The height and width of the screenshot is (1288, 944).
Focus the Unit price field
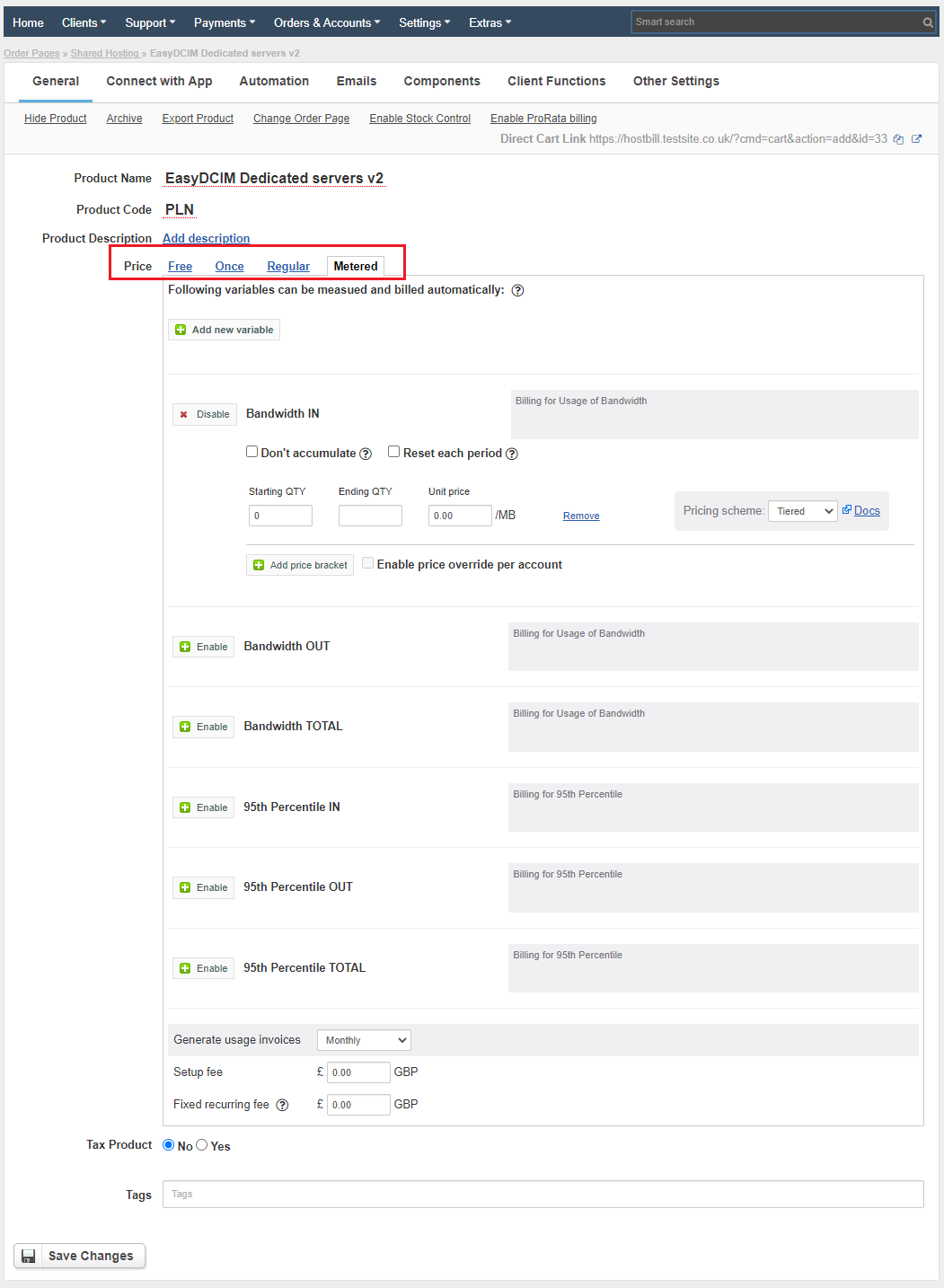coord(460,516)
